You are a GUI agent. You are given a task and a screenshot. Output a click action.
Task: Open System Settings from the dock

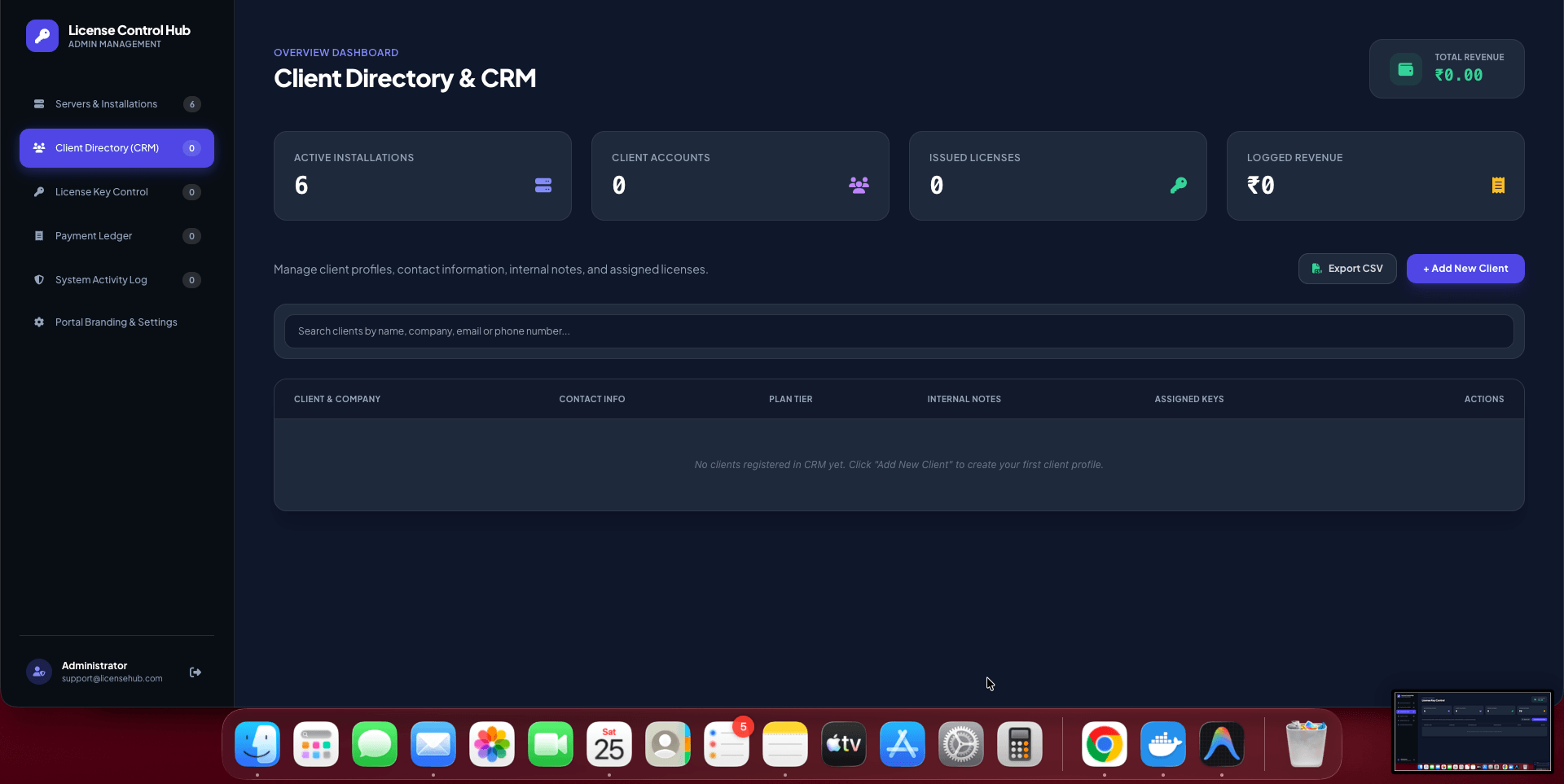[x=961, y=744]
